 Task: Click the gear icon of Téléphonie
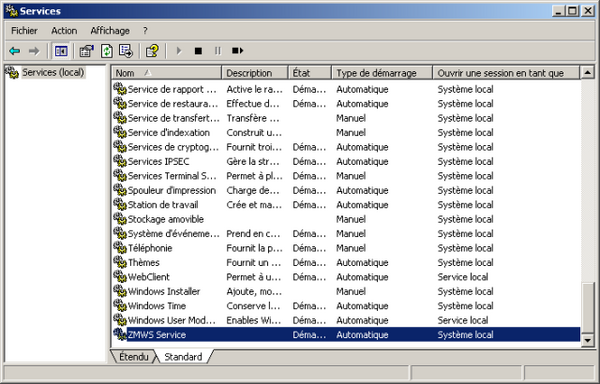tap(120, 248)
